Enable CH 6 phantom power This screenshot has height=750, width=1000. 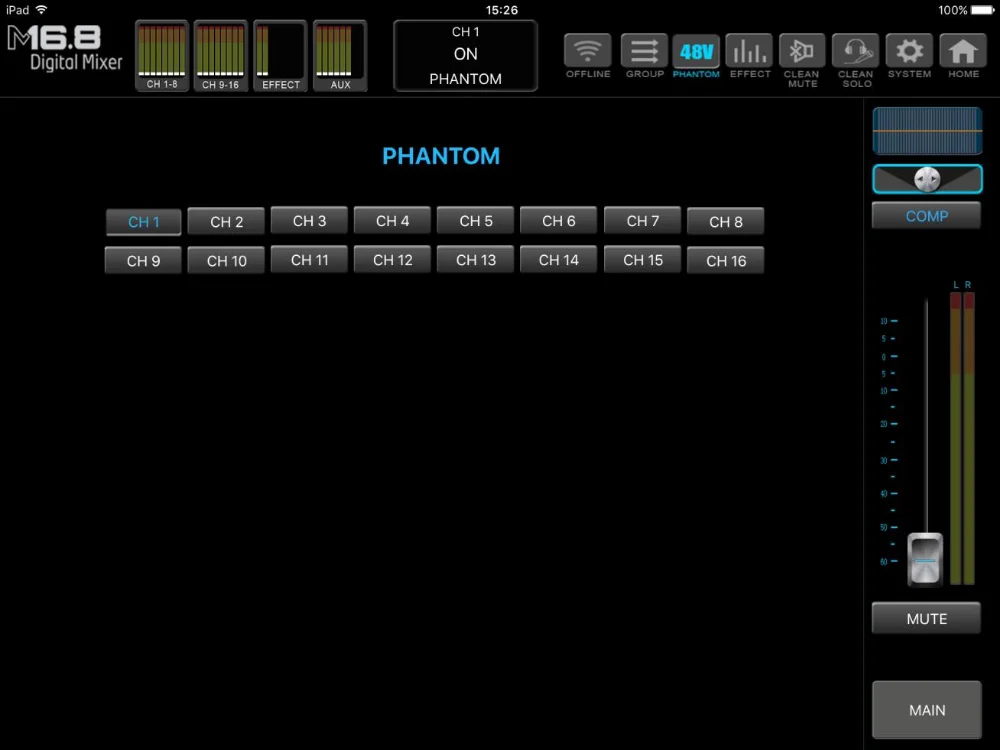[x=559, y=221]
